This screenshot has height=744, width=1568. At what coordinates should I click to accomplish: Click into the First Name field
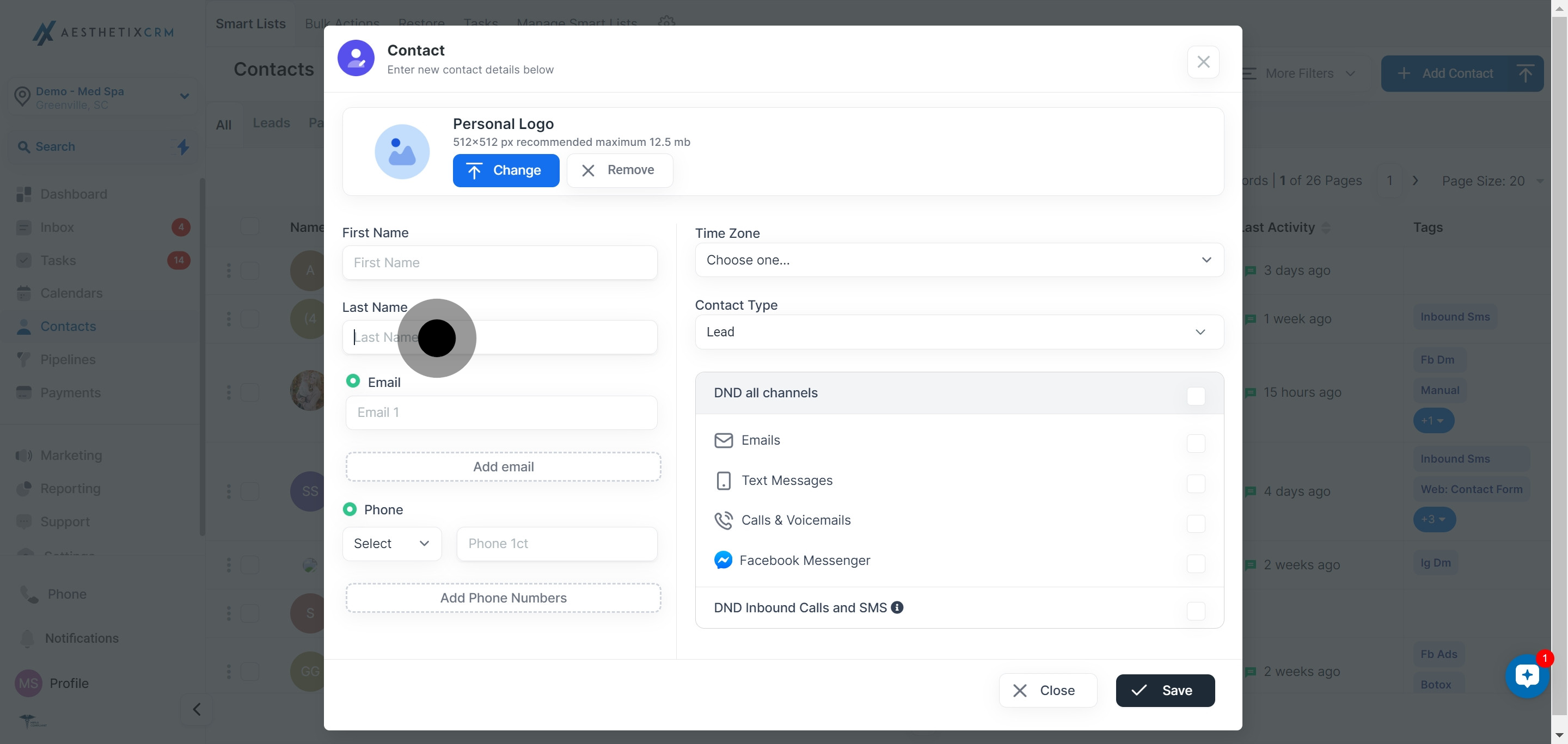tap(499, 263)
